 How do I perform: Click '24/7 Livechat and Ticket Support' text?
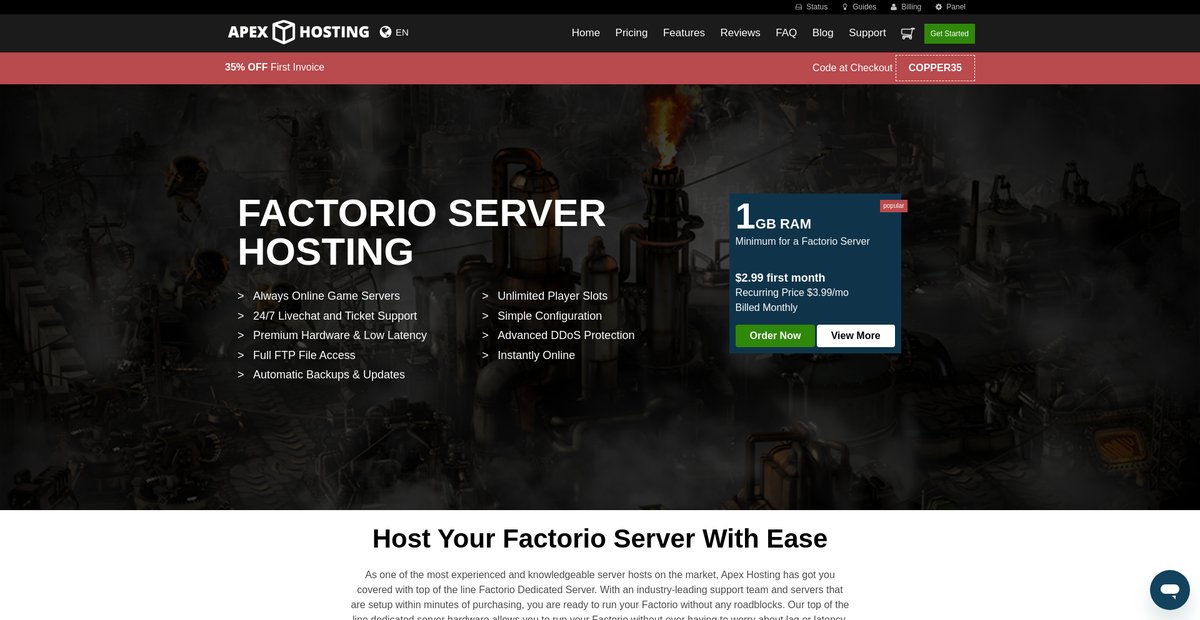[x=335, y=316]
